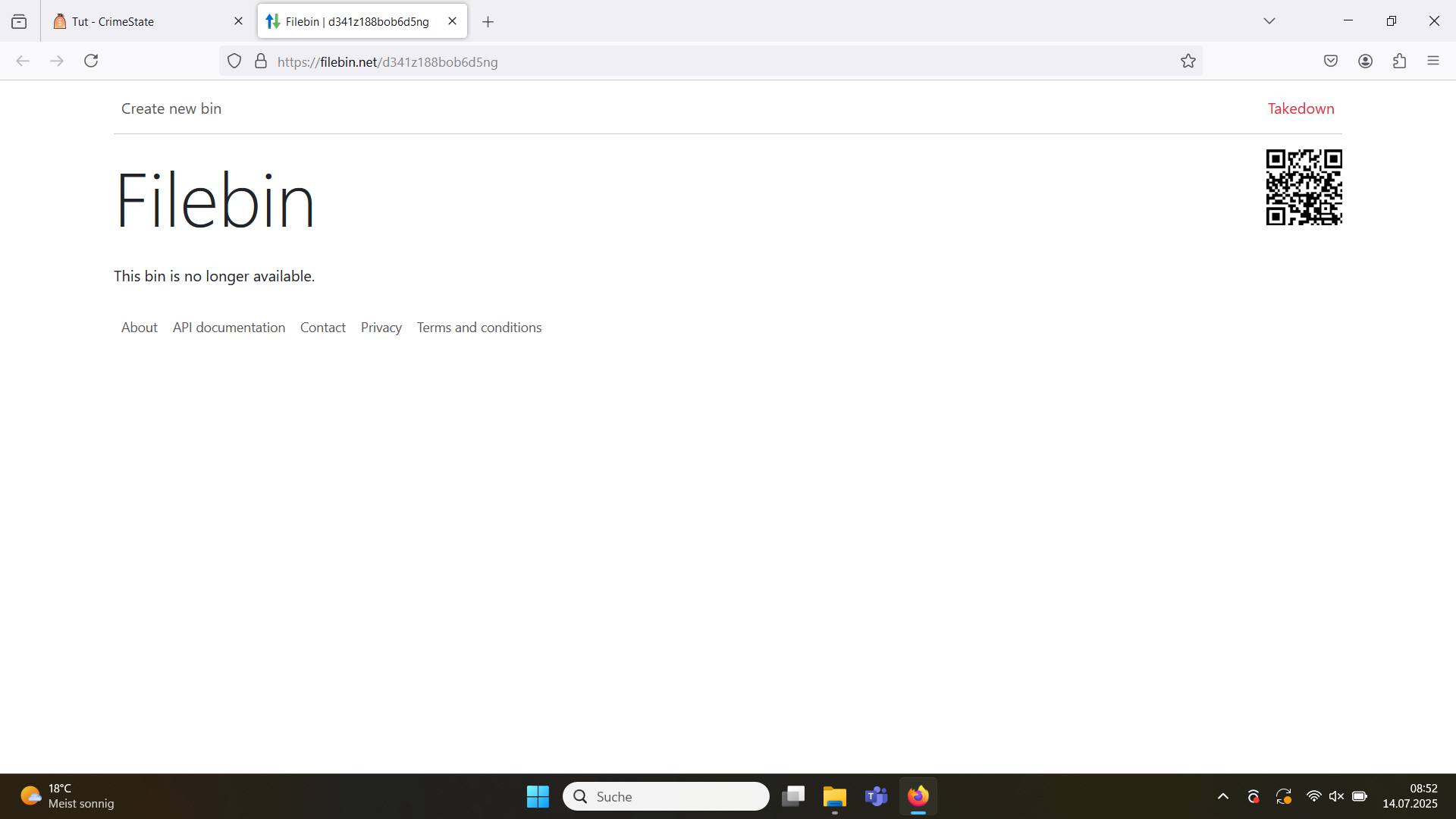This screenshot has width=1456, height=819.
Task: Open the Create new bin link
Action: 171,108
